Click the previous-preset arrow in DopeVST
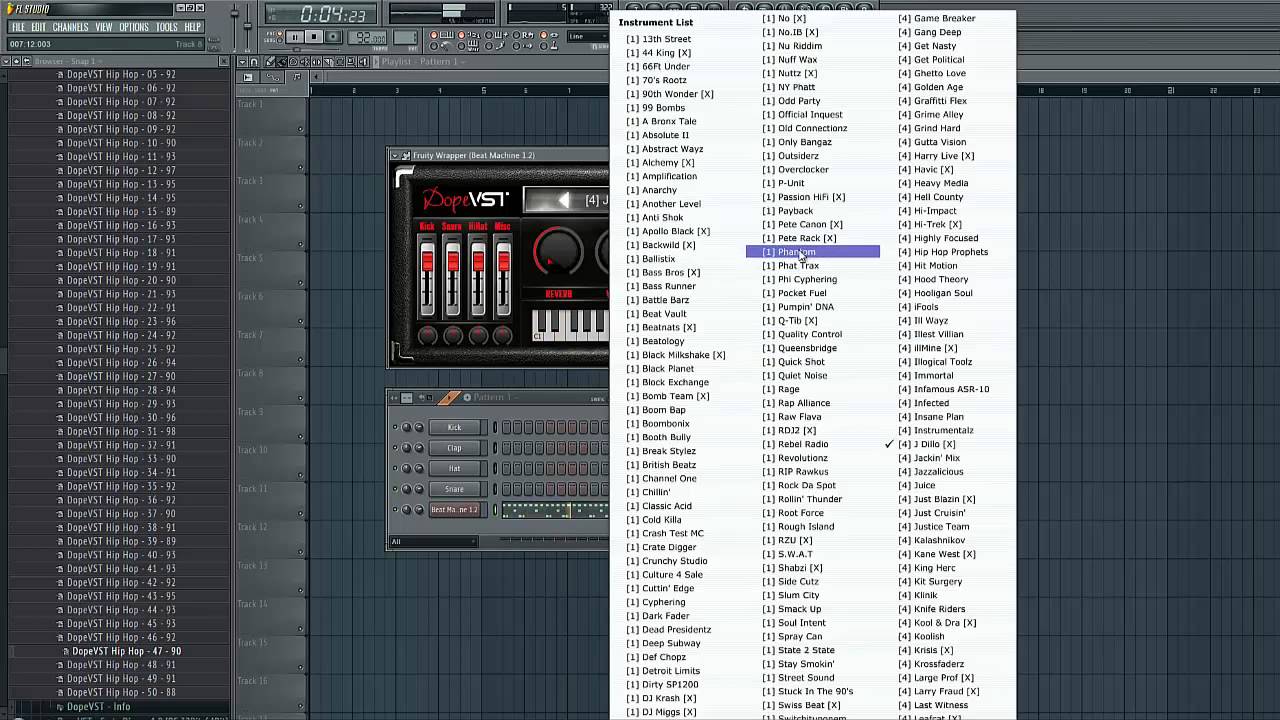The image size is (1280, 720). pos(563,200)
